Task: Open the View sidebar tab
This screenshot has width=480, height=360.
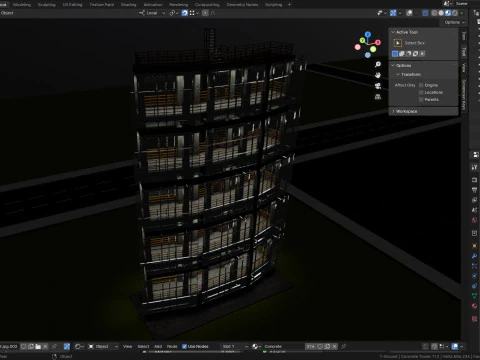Action: pos(464,68)
